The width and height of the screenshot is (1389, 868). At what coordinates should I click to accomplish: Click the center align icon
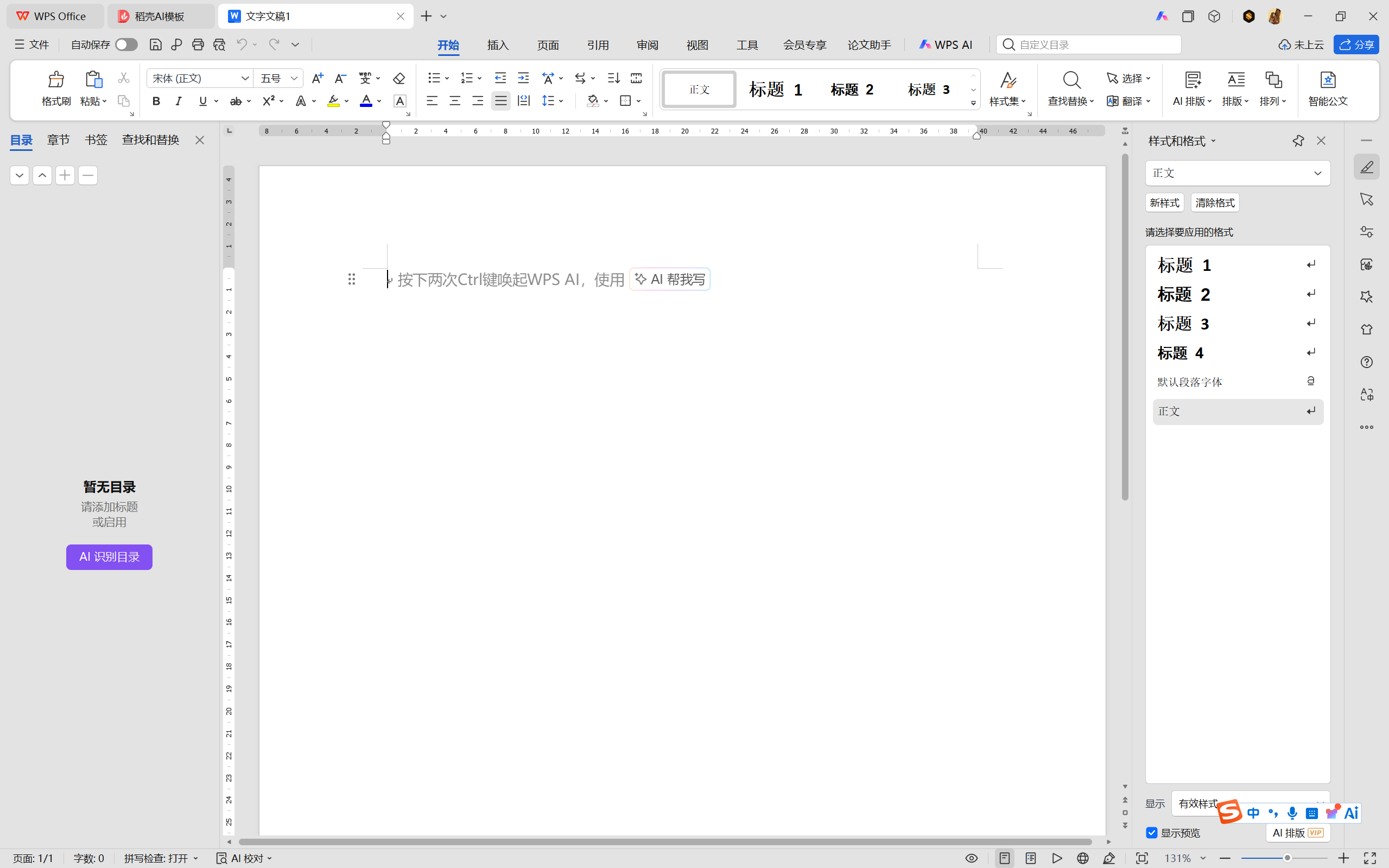tap(454, 101)
